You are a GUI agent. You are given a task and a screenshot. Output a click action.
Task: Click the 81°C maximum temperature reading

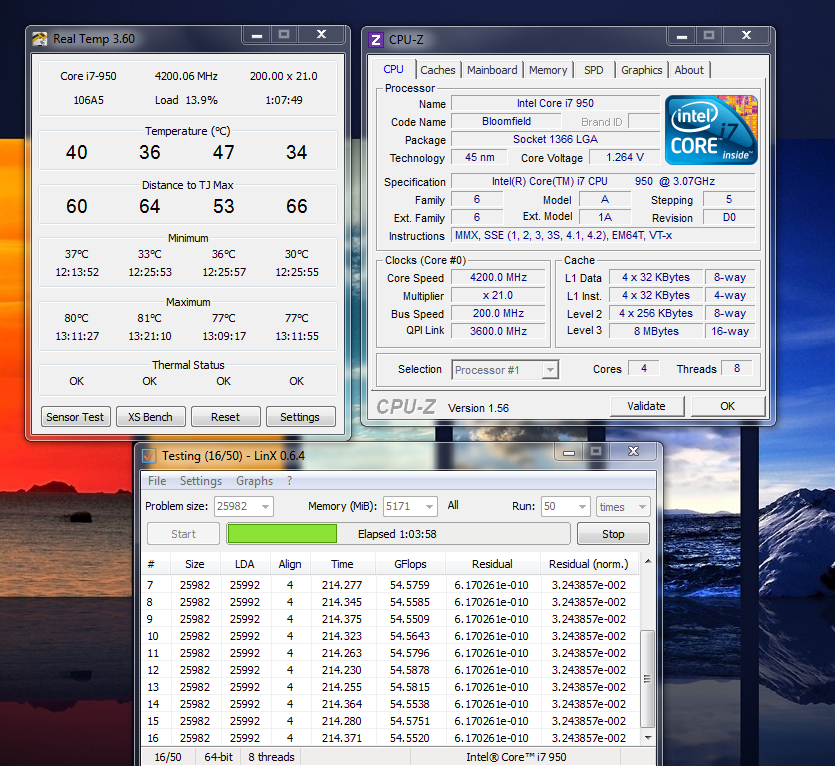(150, 319)
